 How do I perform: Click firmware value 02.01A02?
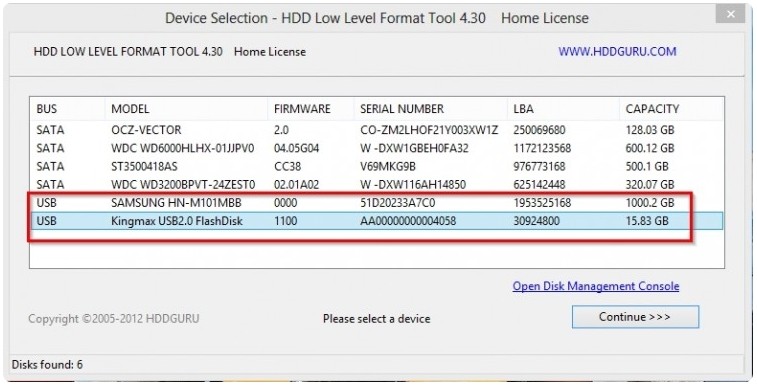click(x=296, y=185)
